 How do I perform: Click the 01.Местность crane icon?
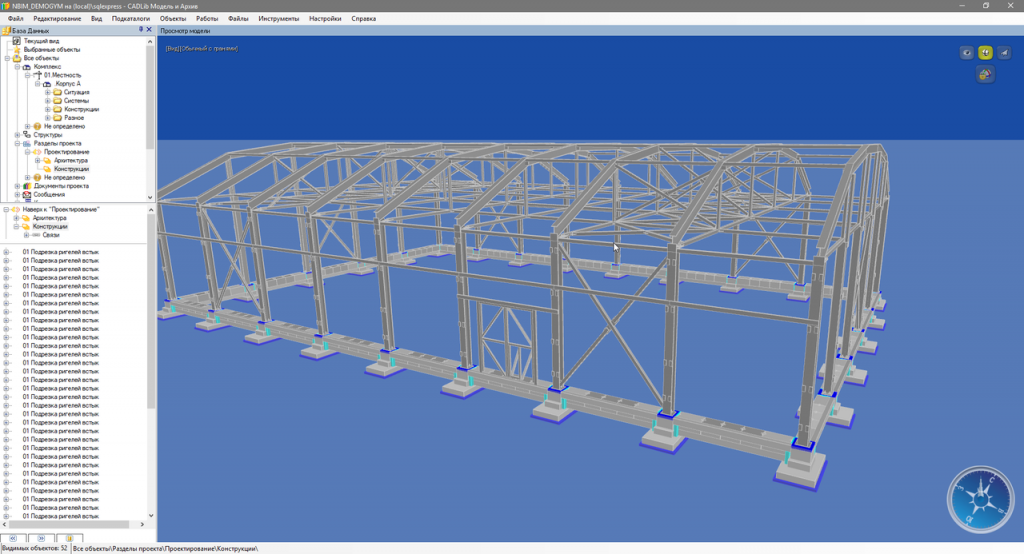pyautogui.click(x=37, y=75)
